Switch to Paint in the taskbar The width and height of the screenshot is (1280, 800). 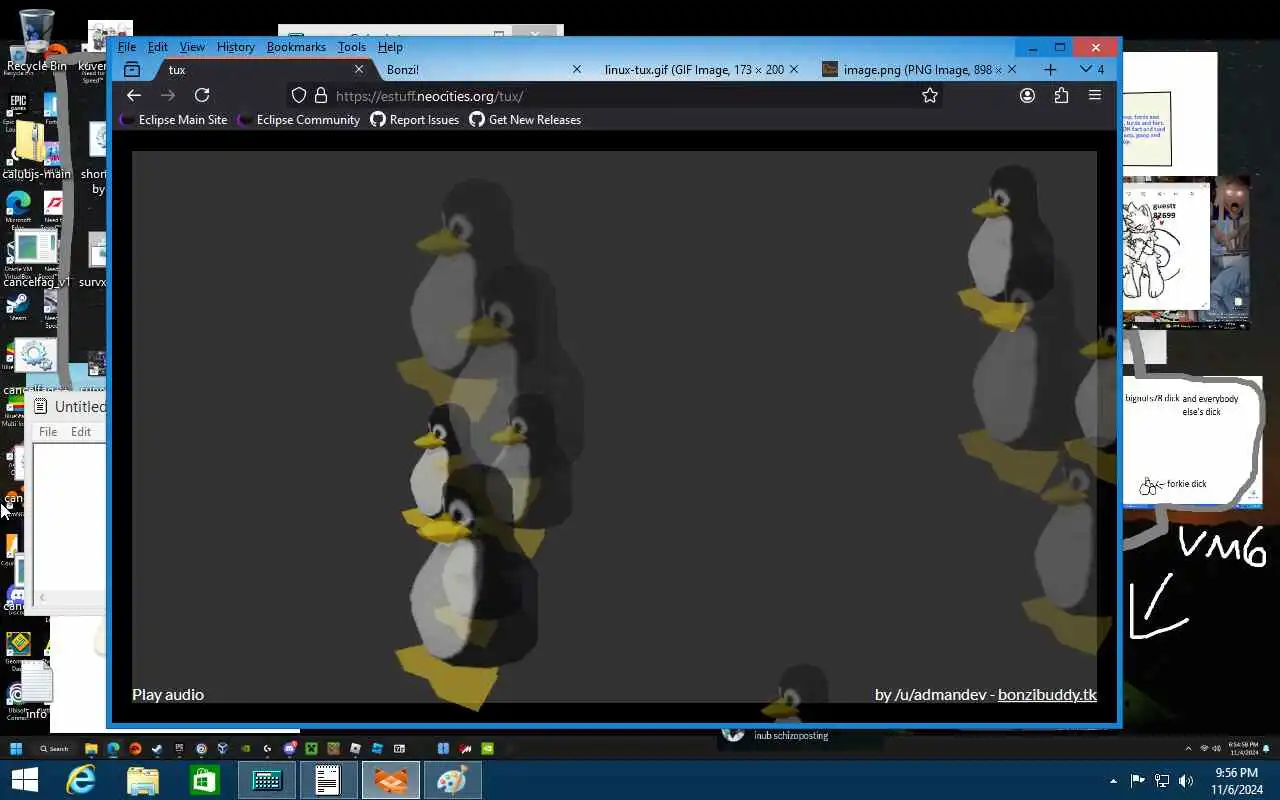(452, 780)
